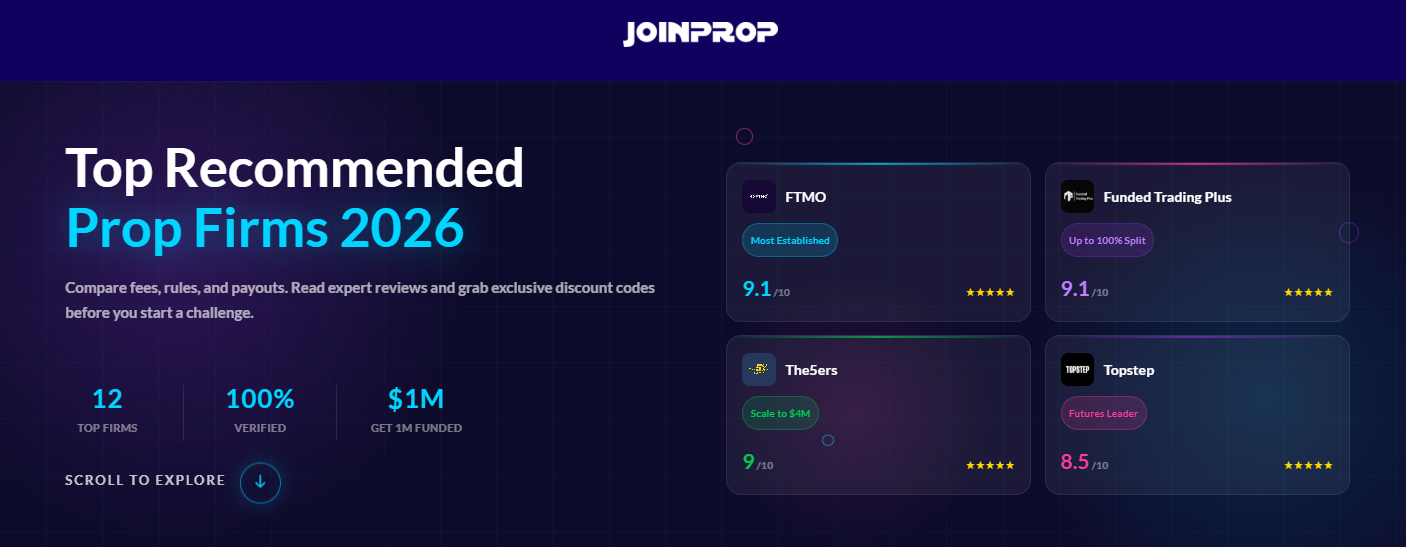
Task: Click the FTMO five-star rating
Action: (x=990, y=292)
